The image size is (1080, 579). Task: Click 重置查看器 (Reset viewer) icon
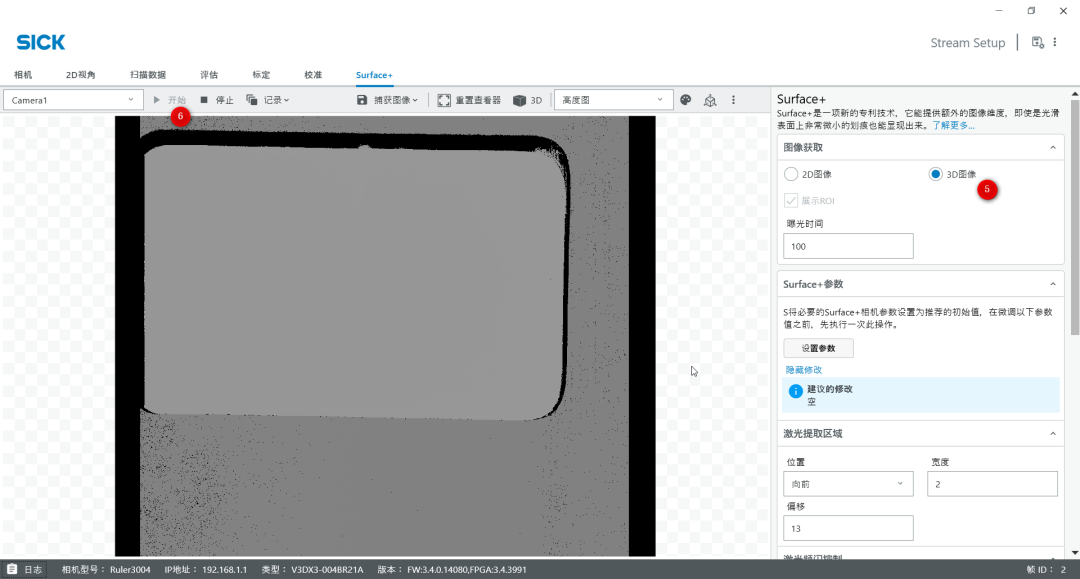click(444, 100)
